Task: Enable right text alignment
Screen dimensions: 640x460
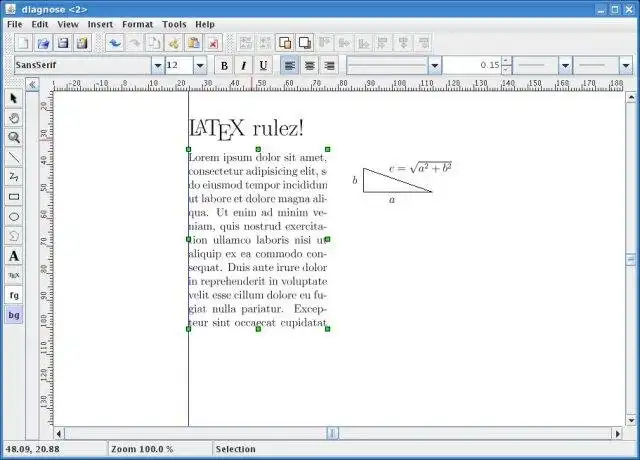Action: [x=329, y=65]
